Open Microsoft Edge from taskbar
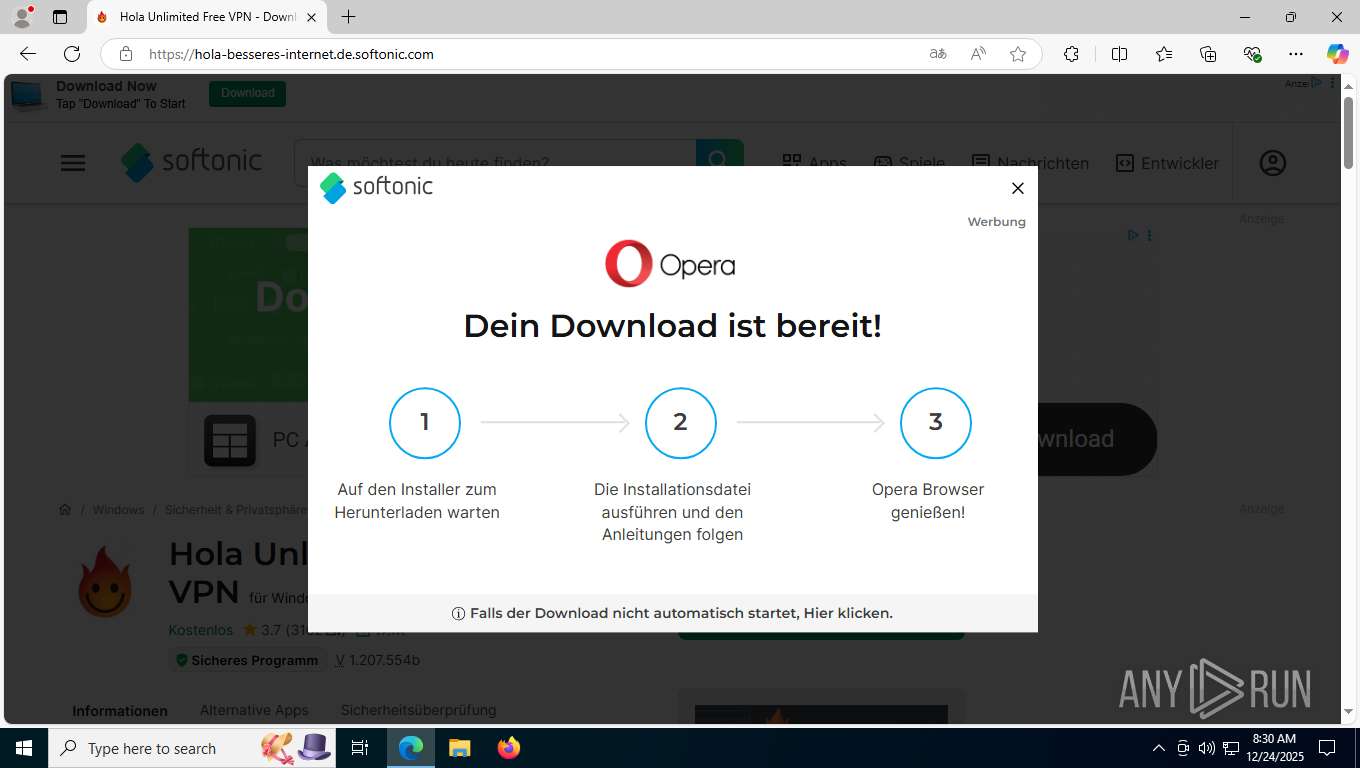The width and height of the screenshot is (1360, 768). [411, 748]
